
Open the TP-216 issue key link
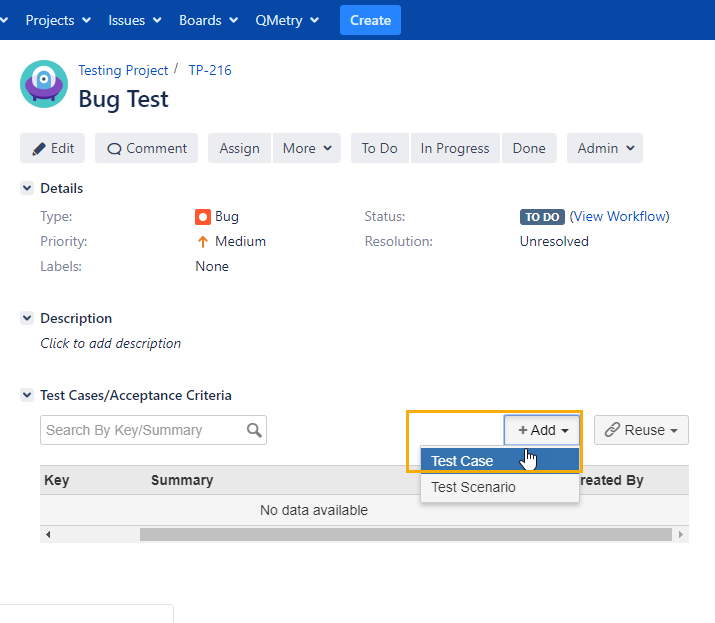click(x=210, y=70)
